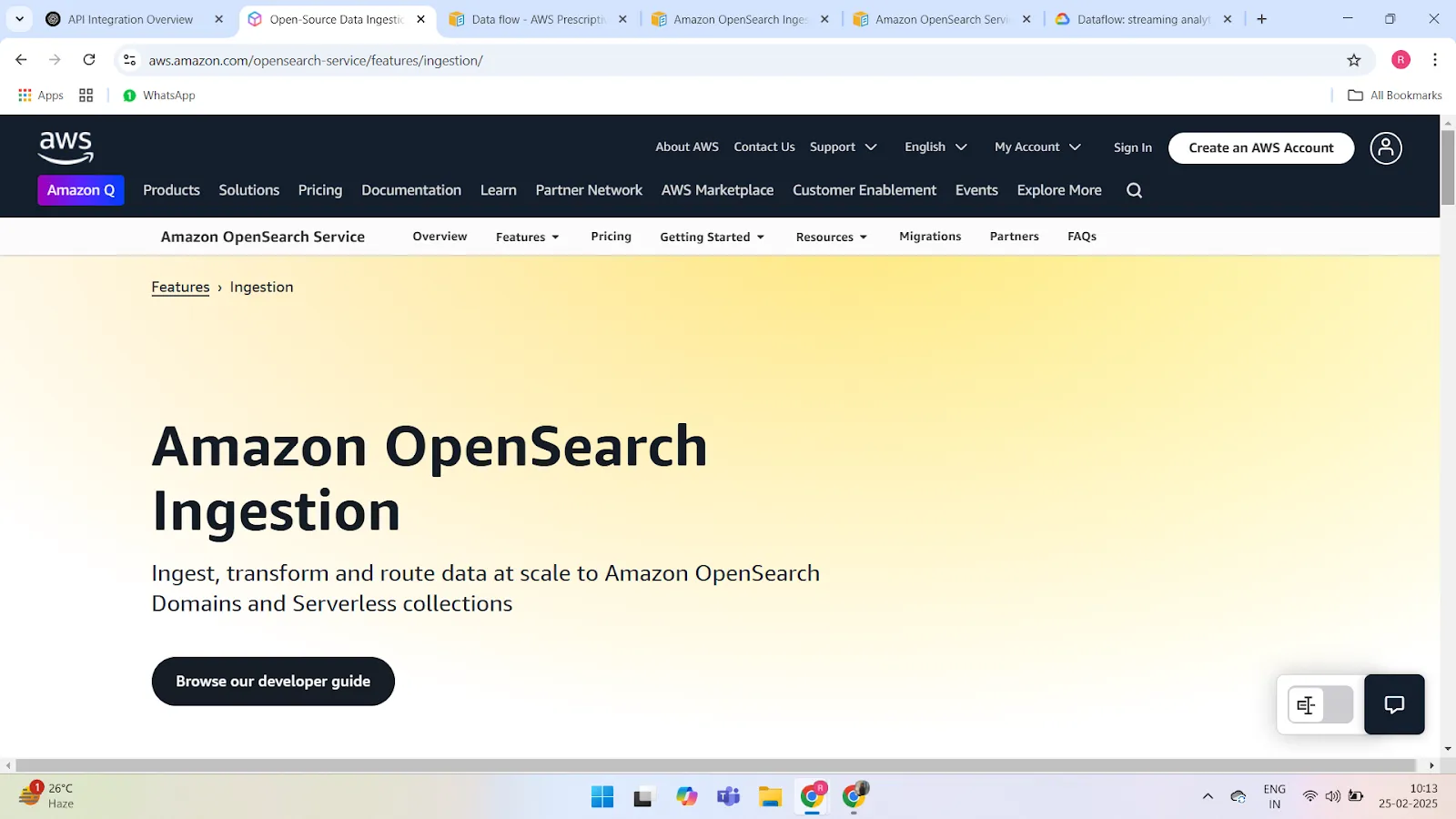This screenshot has height=819, width=1456.
Task: View site information icon in address bar
Action: [x=130, y=60]
